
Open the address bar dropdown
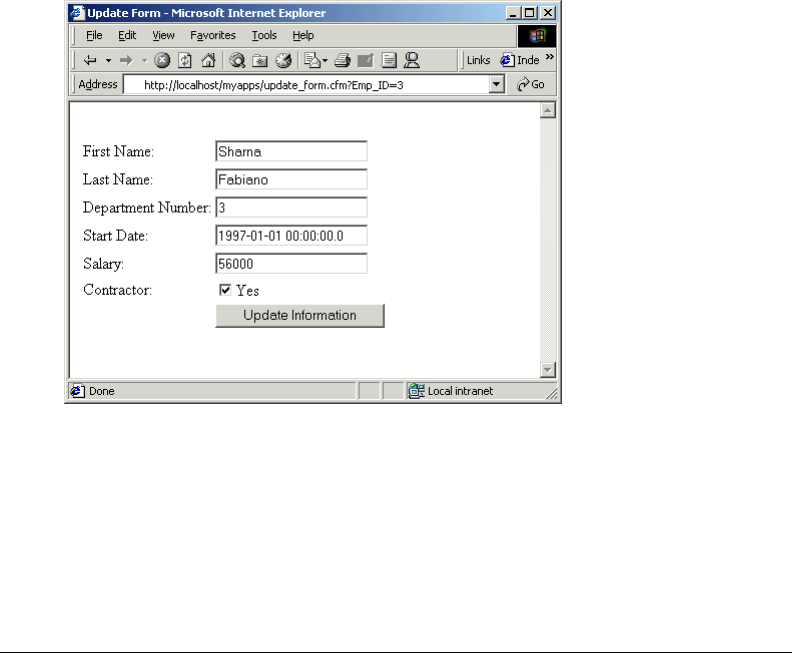tap(497, 84)
